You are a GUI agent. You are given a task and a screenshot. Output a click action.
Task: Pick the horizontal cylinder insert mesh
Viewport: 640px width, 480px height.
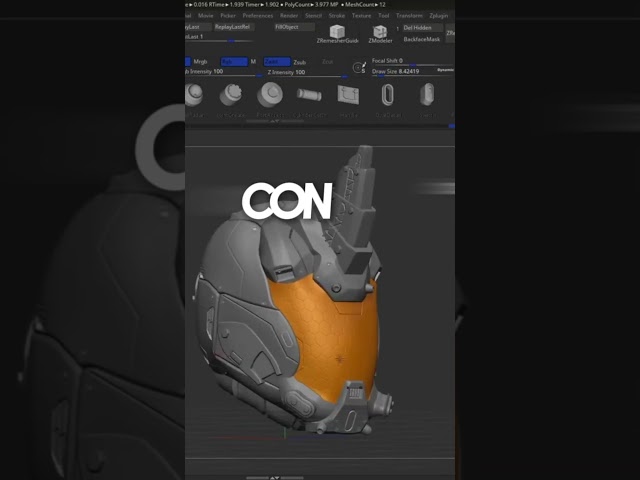(x=309, y=95)
